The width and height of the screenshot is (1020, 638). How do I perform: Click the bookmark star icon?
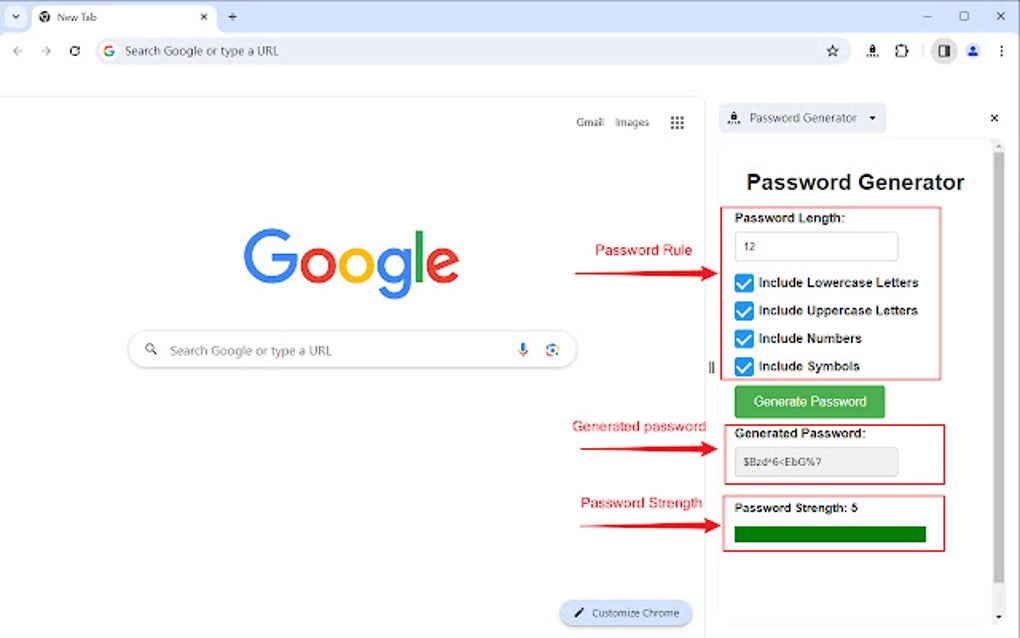pos(833,50)
